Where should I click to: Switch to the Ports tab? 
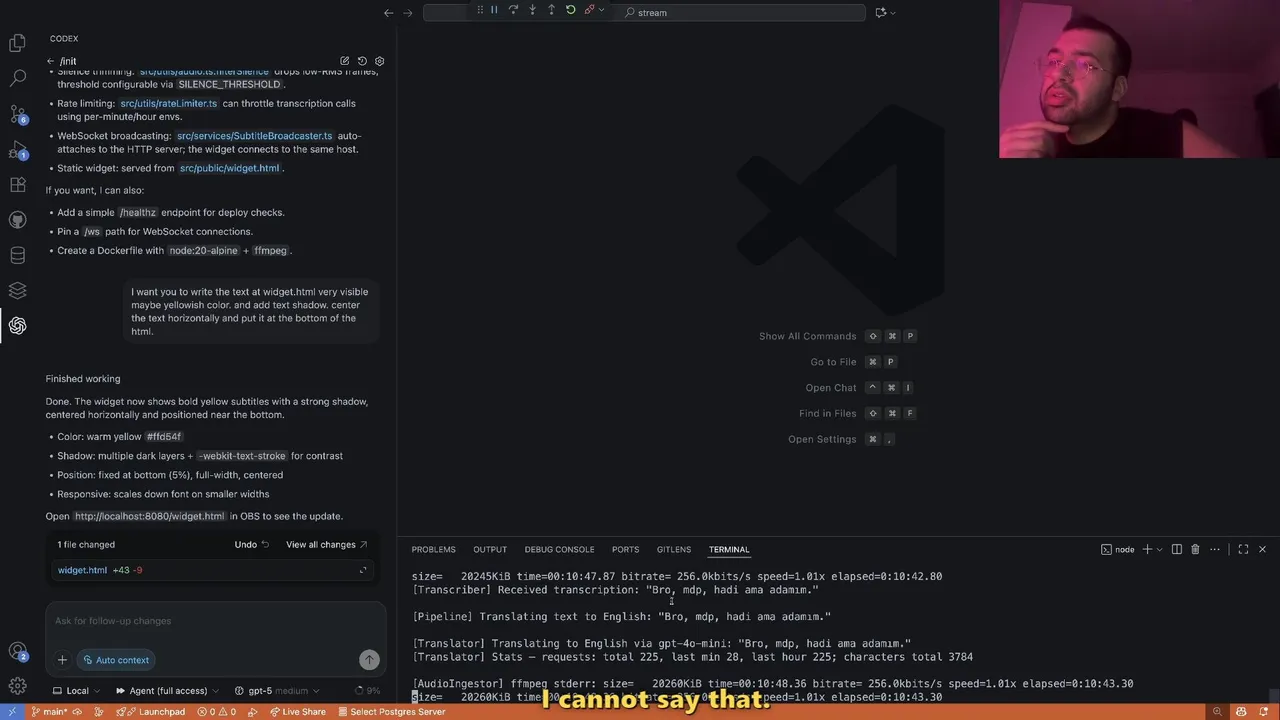pos(625,549)
